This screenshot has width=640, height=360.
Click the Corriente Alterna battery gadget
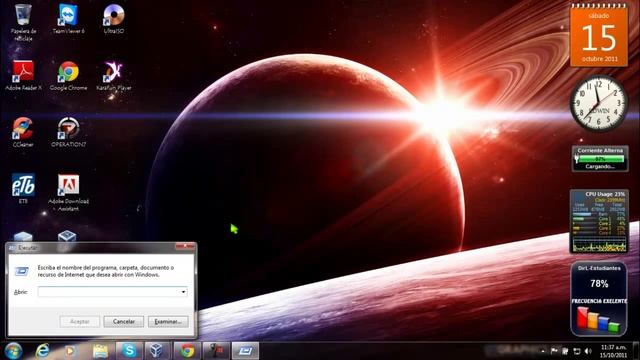pos(600,159)
